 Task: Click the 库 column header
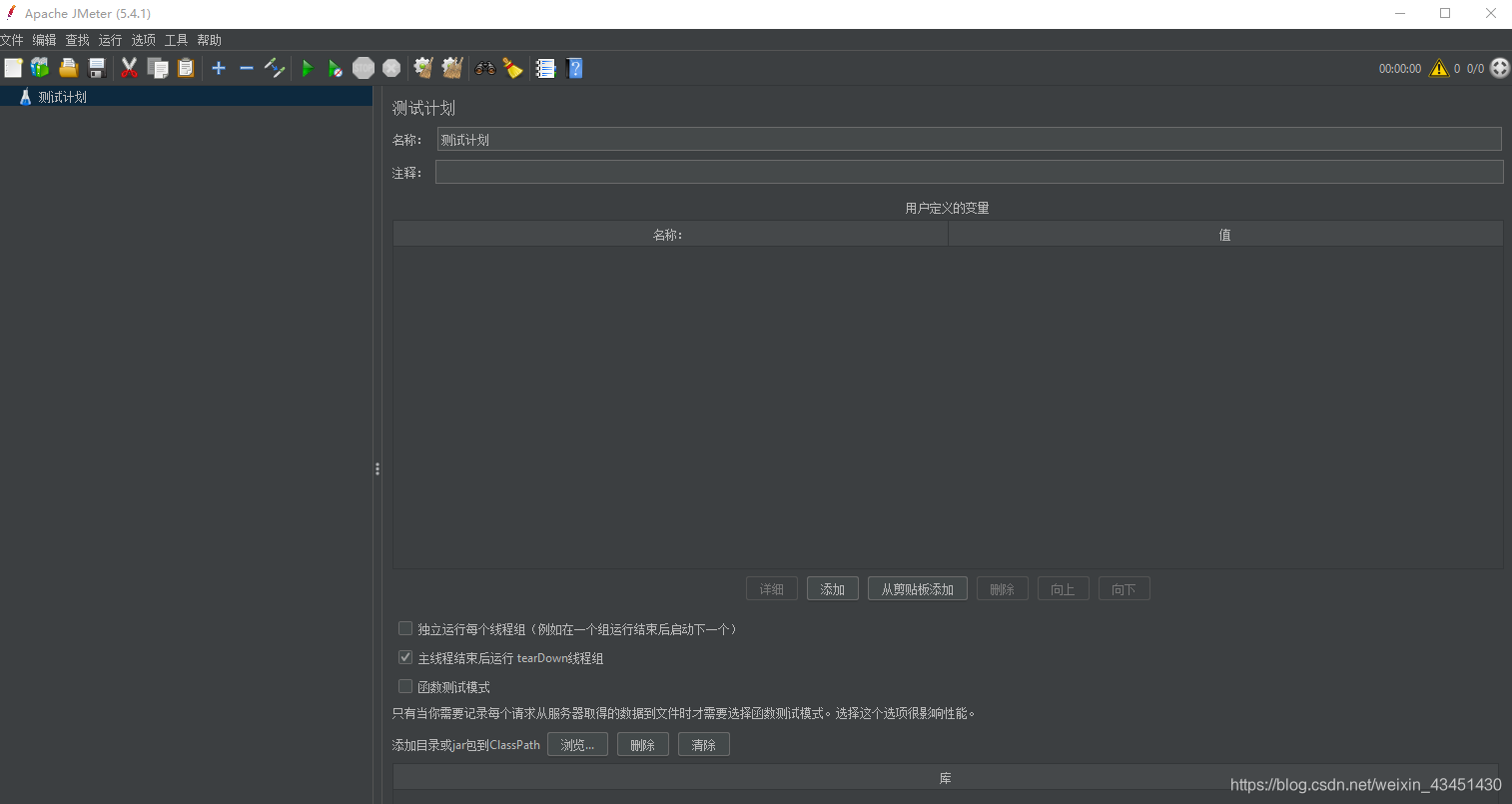[946, 778]
